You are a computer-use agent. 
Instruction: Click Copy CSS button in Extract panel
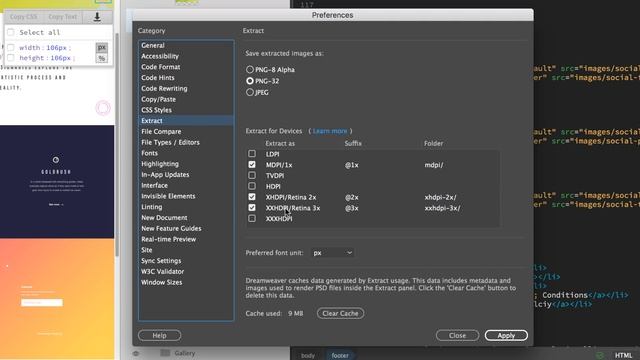[24, 17]
